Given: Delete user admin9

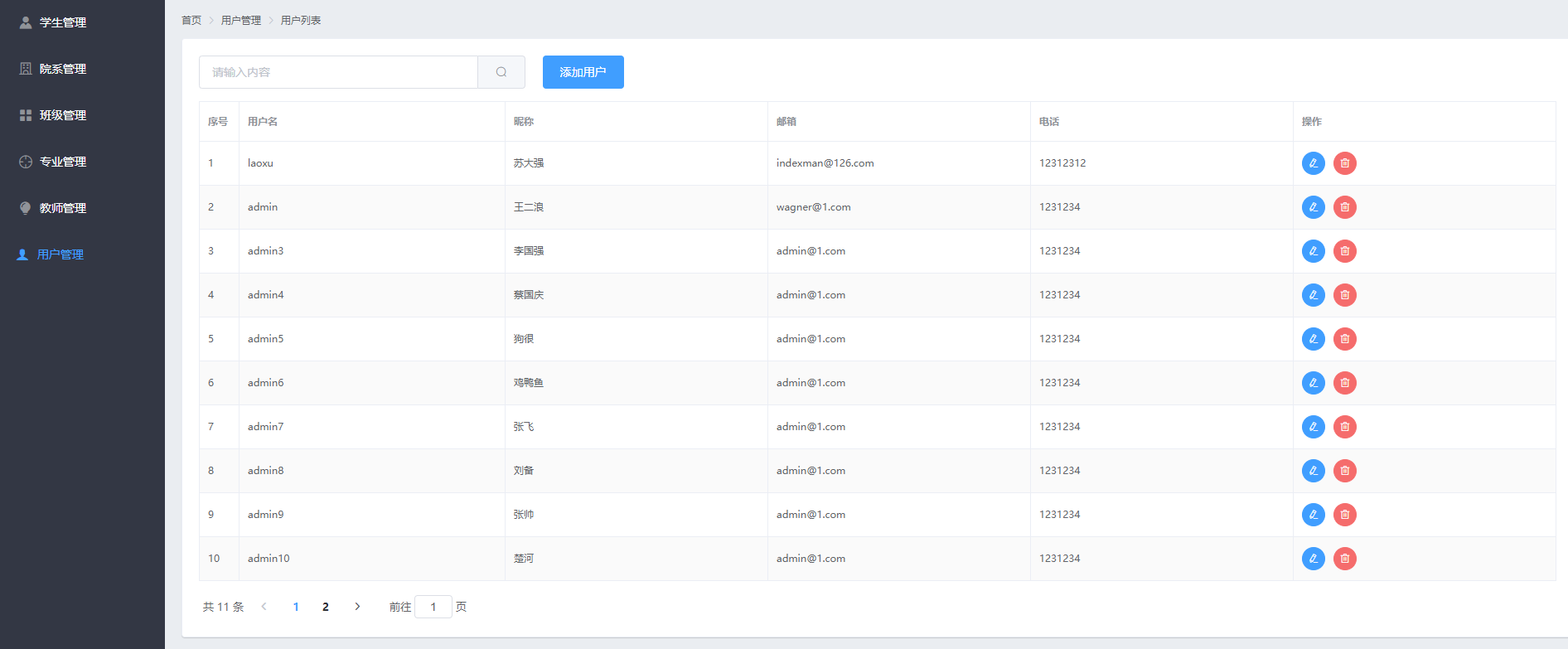Looking at the screenshot, I should [x=1344, y=515].
